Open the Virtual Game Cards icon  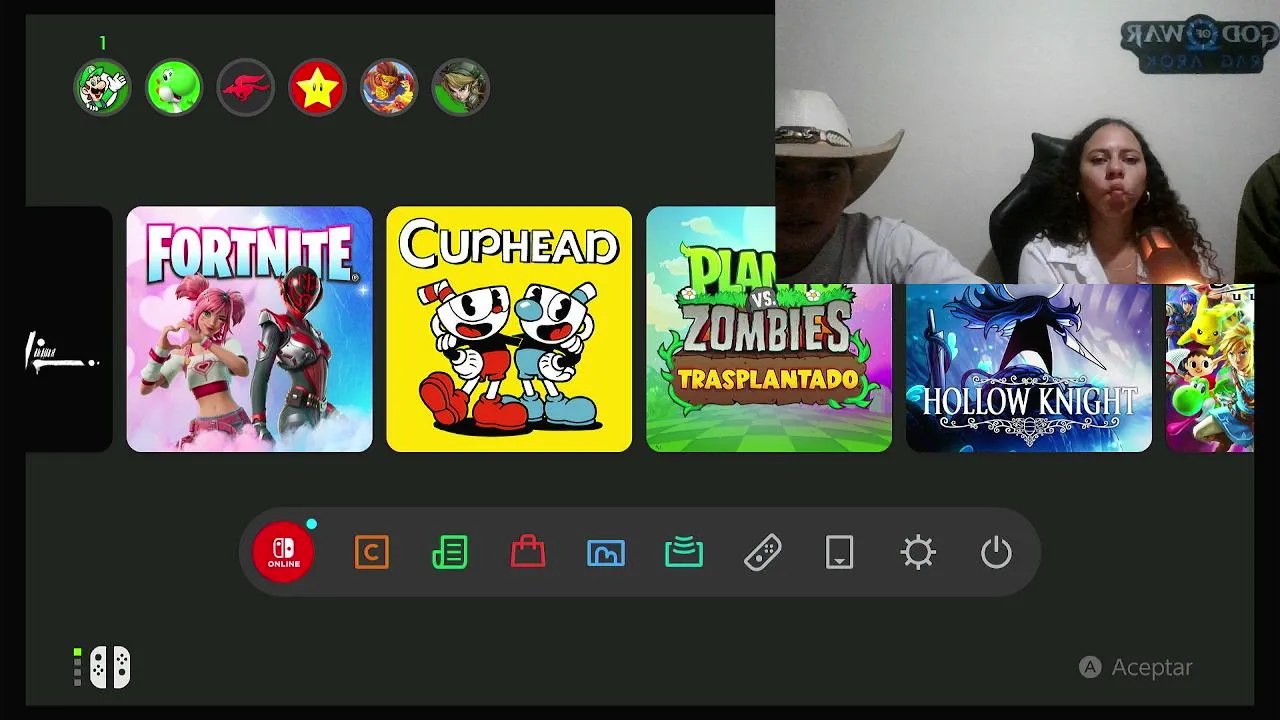click(840, 552)
